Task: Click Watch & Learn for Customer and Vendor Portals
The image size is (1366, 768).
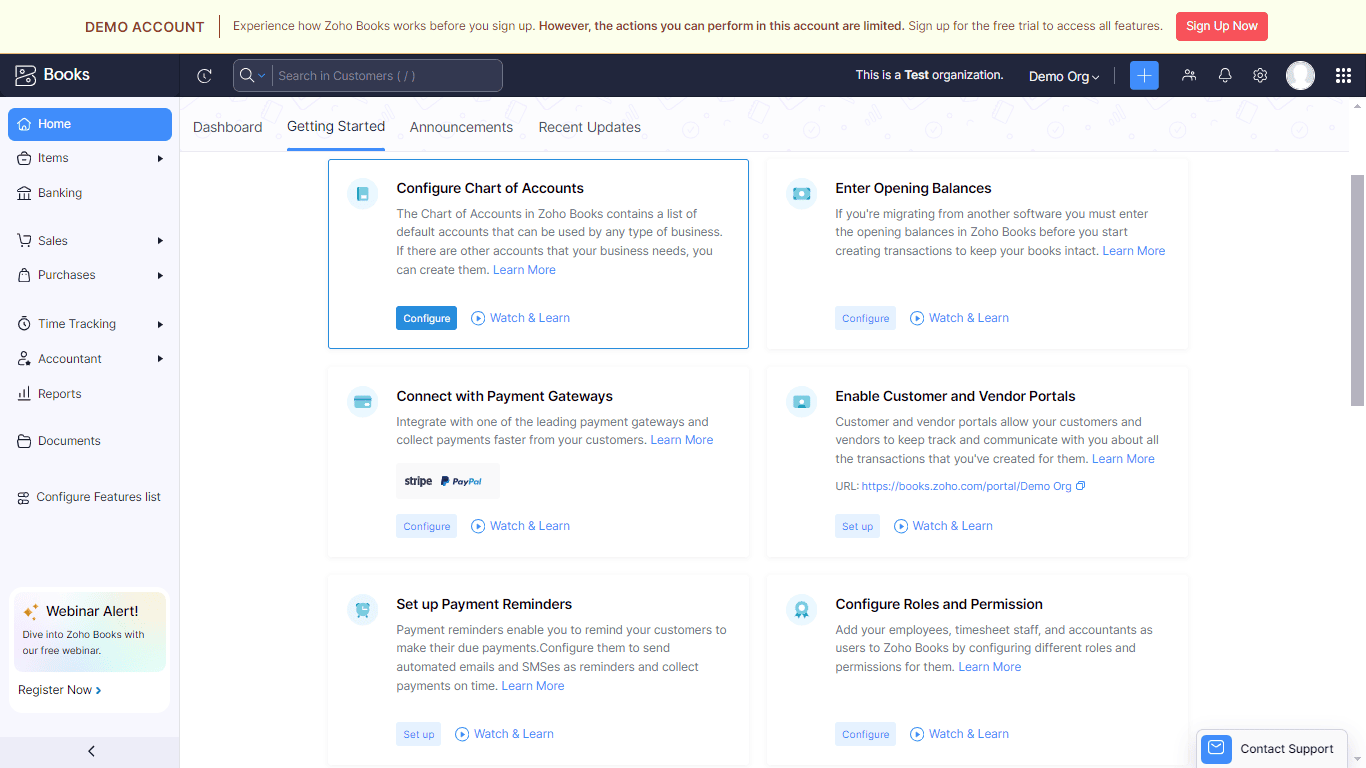Action: click(x=944, y=526)
